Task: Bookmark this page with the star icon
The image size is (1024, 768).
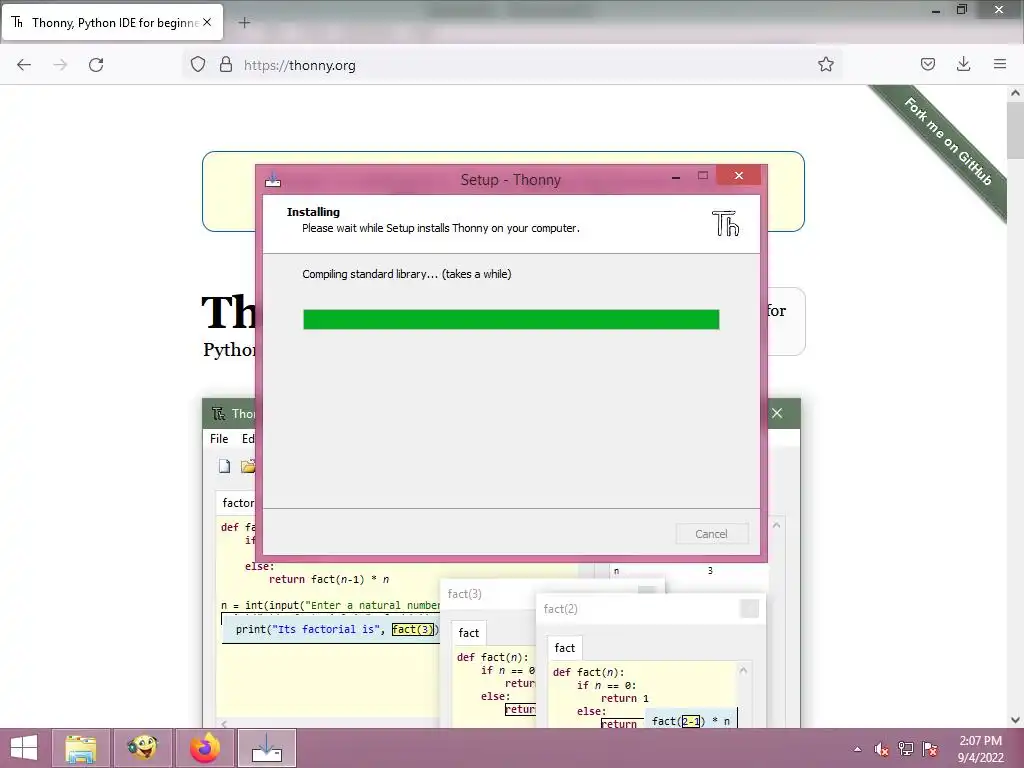Action: tap(825, 65)
